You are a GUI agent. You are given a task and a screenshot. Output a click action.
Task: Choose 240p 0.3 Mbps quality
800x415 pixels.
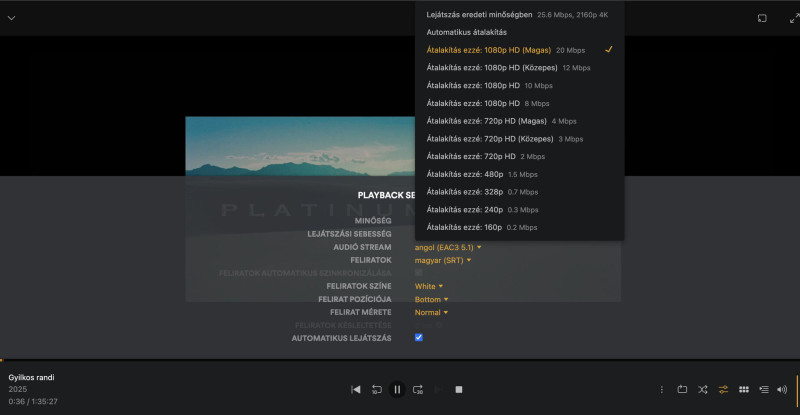pos(519,209)
